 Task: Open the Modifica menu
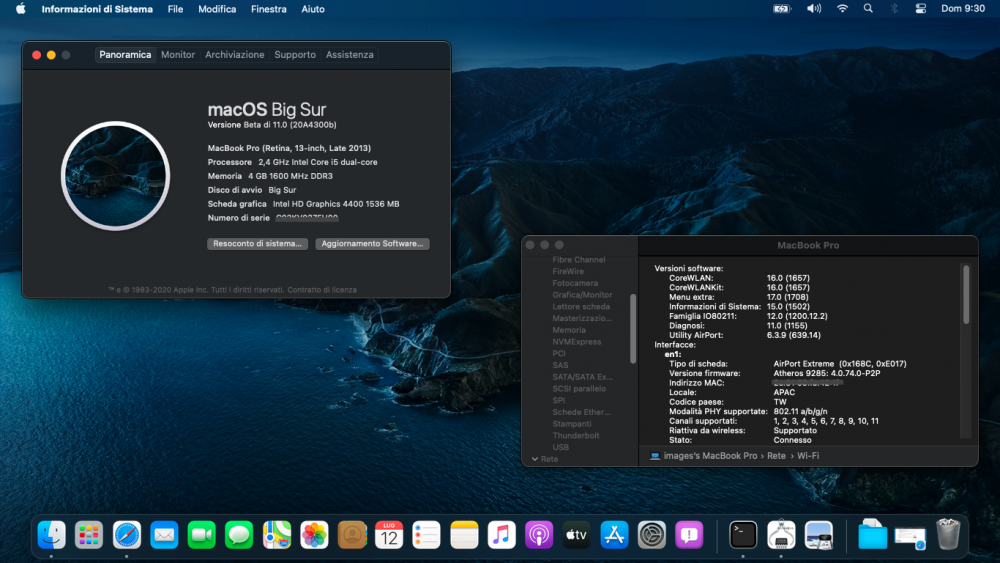pyautogui.click(x=217, y=9)
